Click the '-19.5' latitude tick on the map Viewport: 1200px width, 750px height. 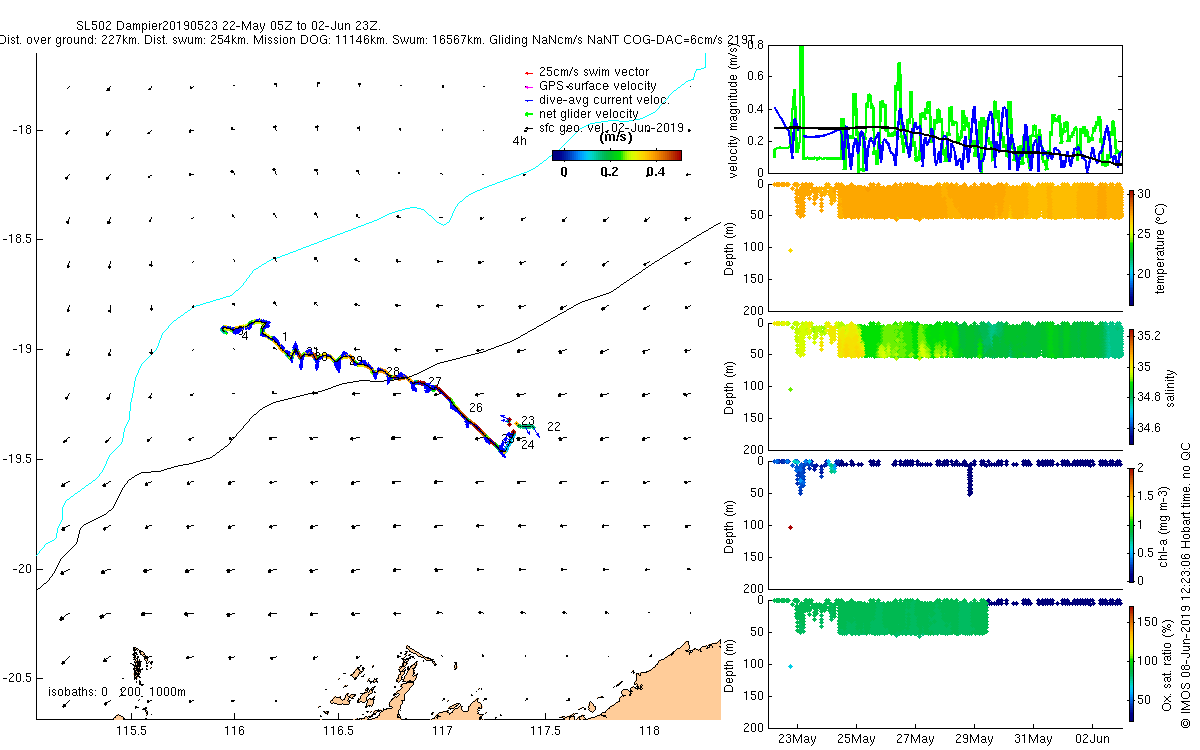point(15,459)
